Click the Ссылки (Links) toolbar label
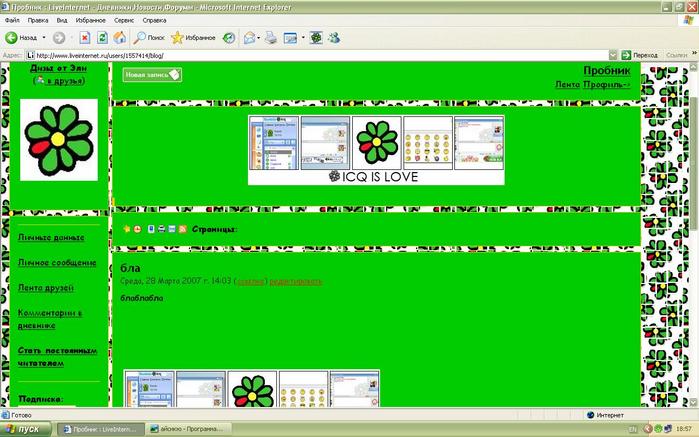Viewport: 699px width, 437px height. [x=676, y=55]
